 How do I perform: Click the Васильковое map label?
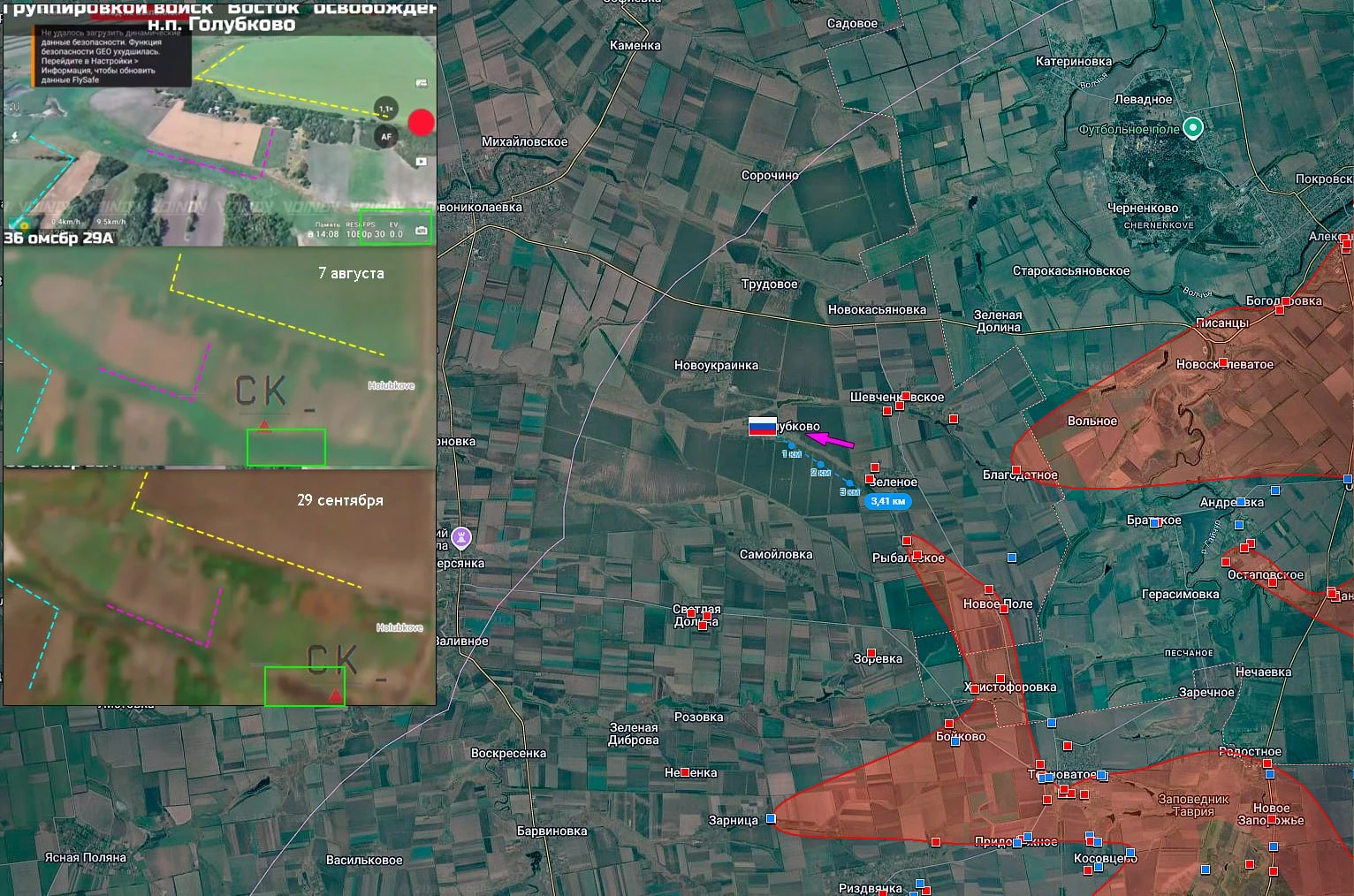(x=364, y=860)
